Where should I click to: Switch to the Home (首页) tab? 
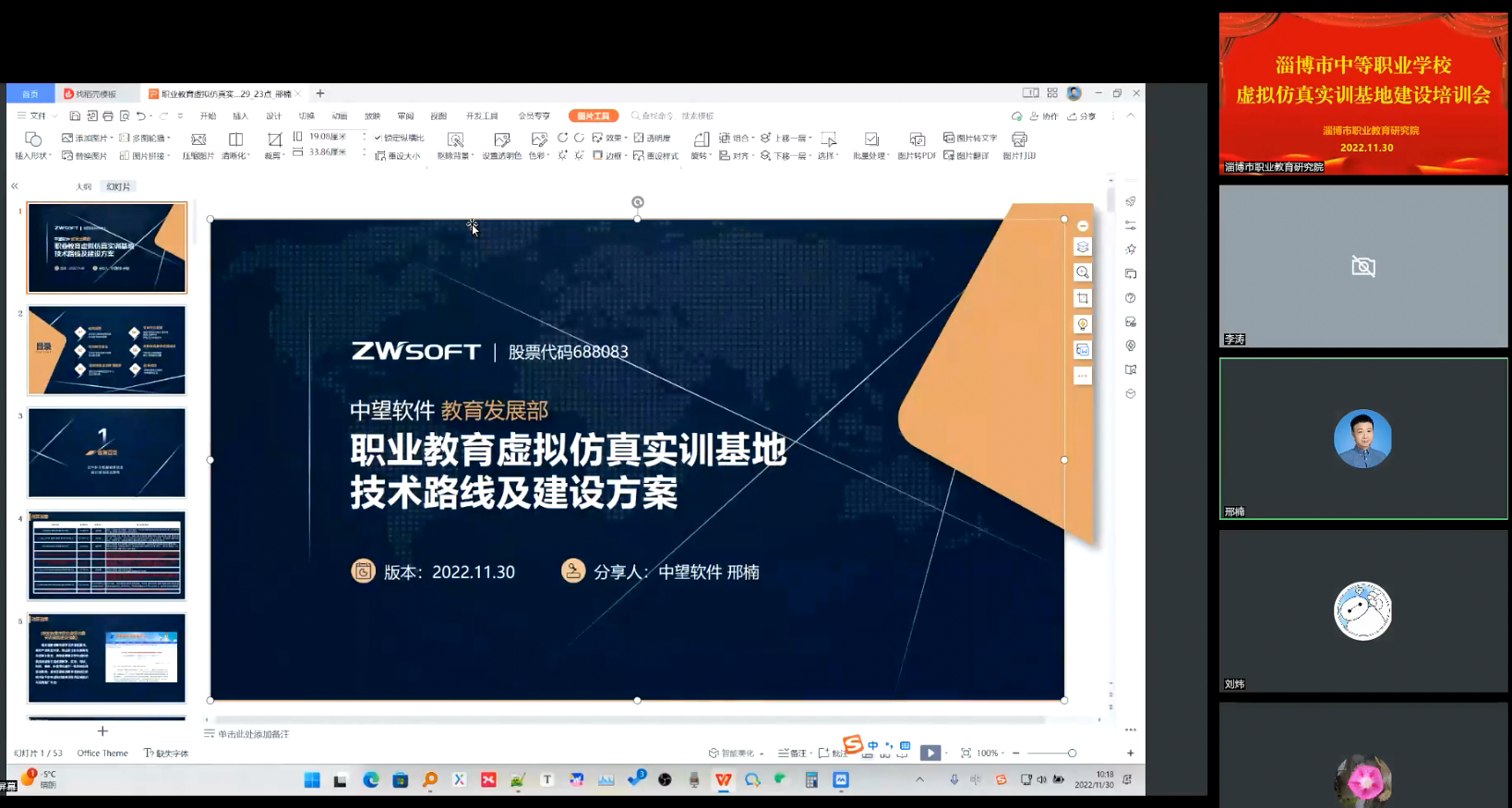[x=30, y=93]
